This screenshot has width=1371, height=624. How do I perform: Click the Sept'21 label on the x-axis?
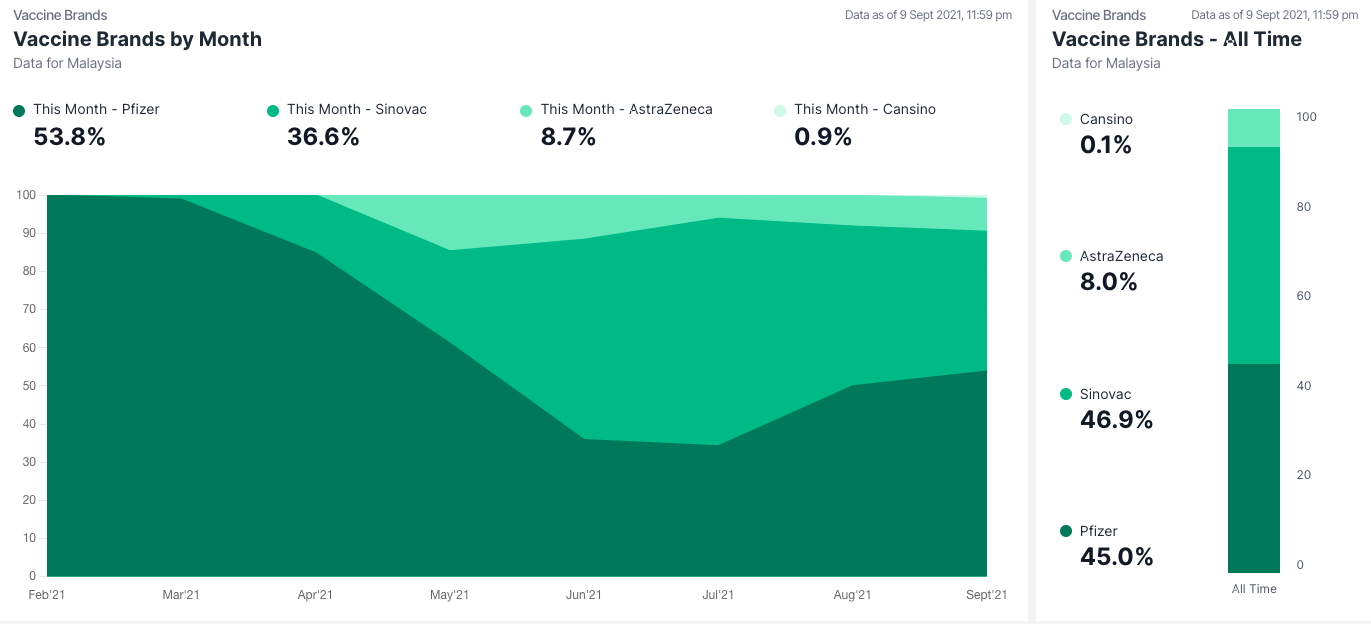pyautogui.click(x=986, y=595)
